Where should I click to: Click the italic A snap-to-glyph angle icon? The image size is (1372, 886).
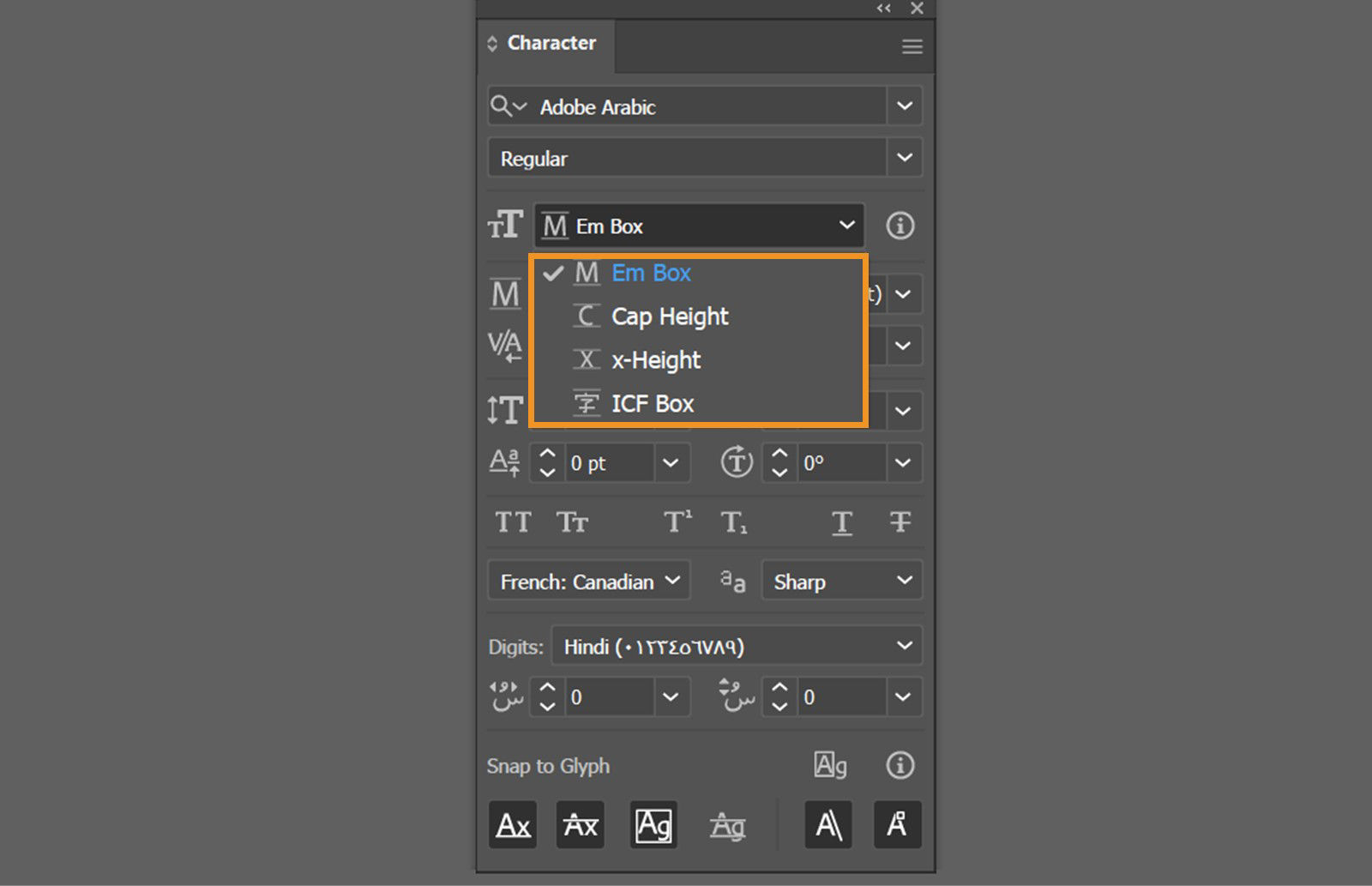pyautogui.click(x=827, y=824)
